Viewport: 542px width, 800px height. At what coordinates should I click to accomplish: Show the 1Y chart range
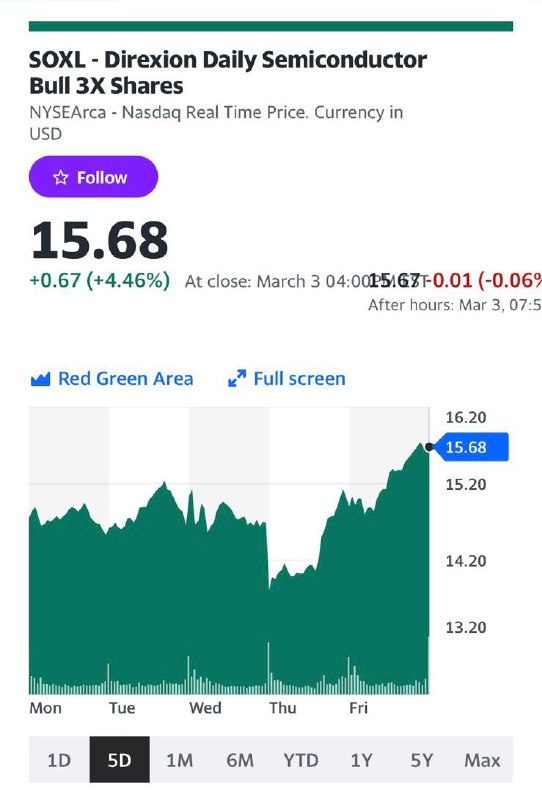tap(361, 760)
